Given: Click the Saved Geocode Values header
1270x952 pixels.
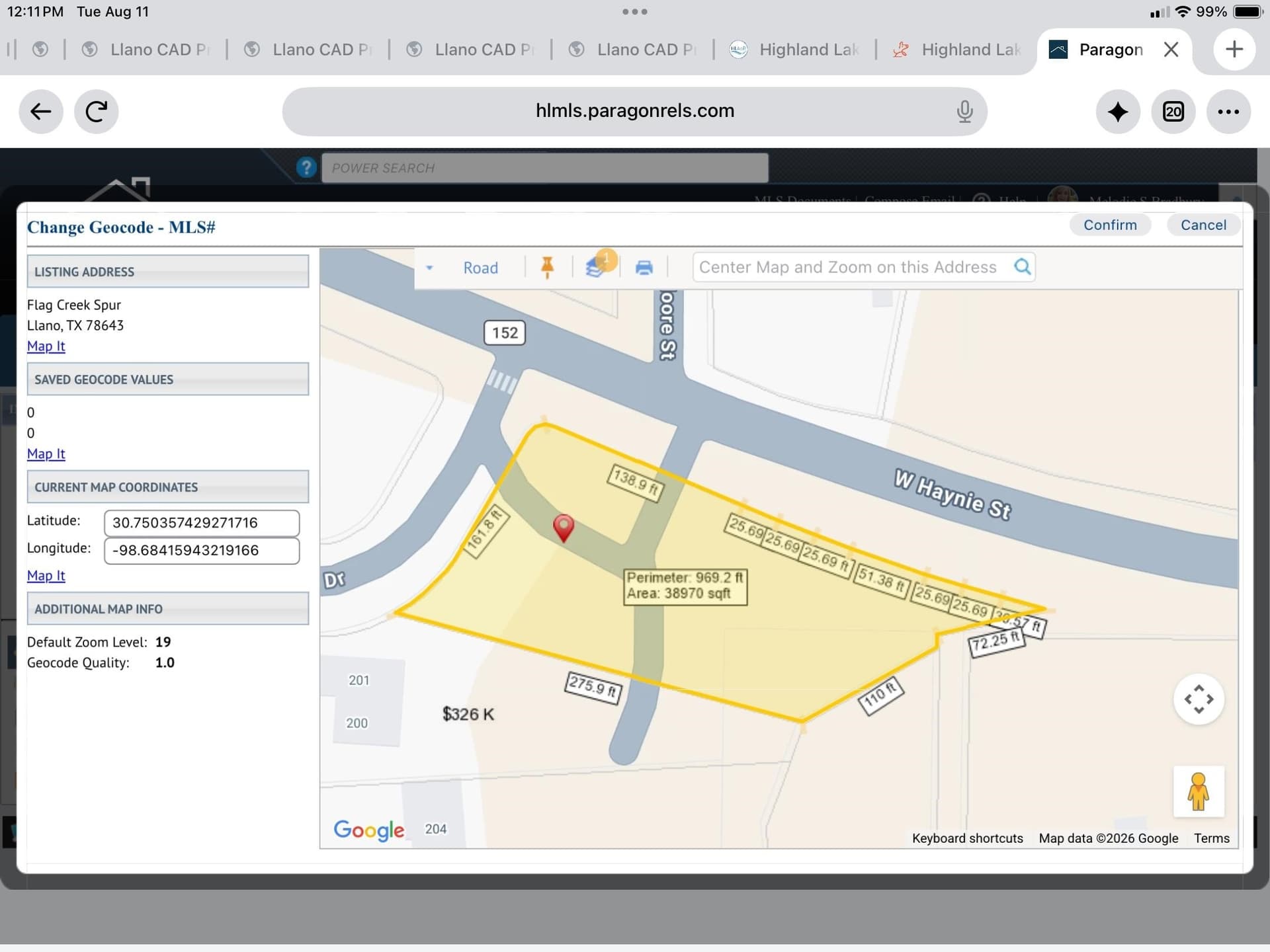Looking at the screenshot, I should click(x=168, y=379).
